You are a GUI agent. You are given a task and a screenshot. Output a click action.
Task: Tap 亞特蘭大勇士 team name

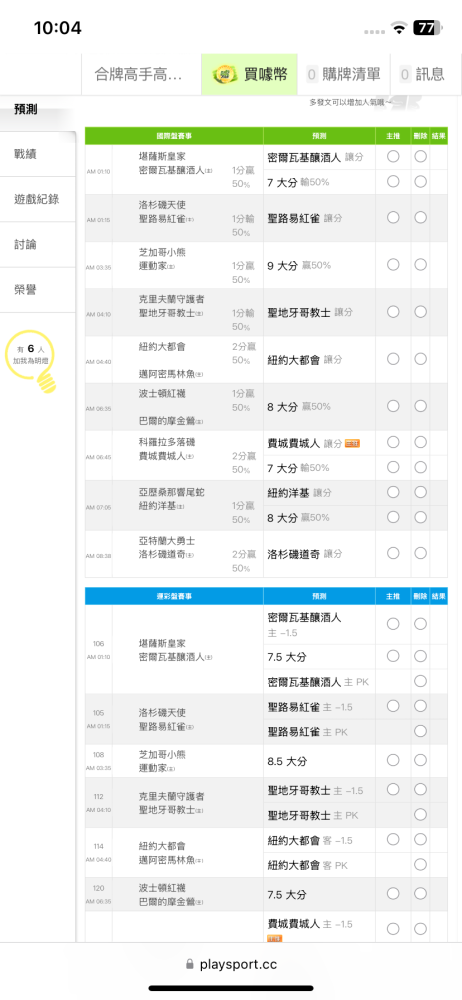pos(167,540)
